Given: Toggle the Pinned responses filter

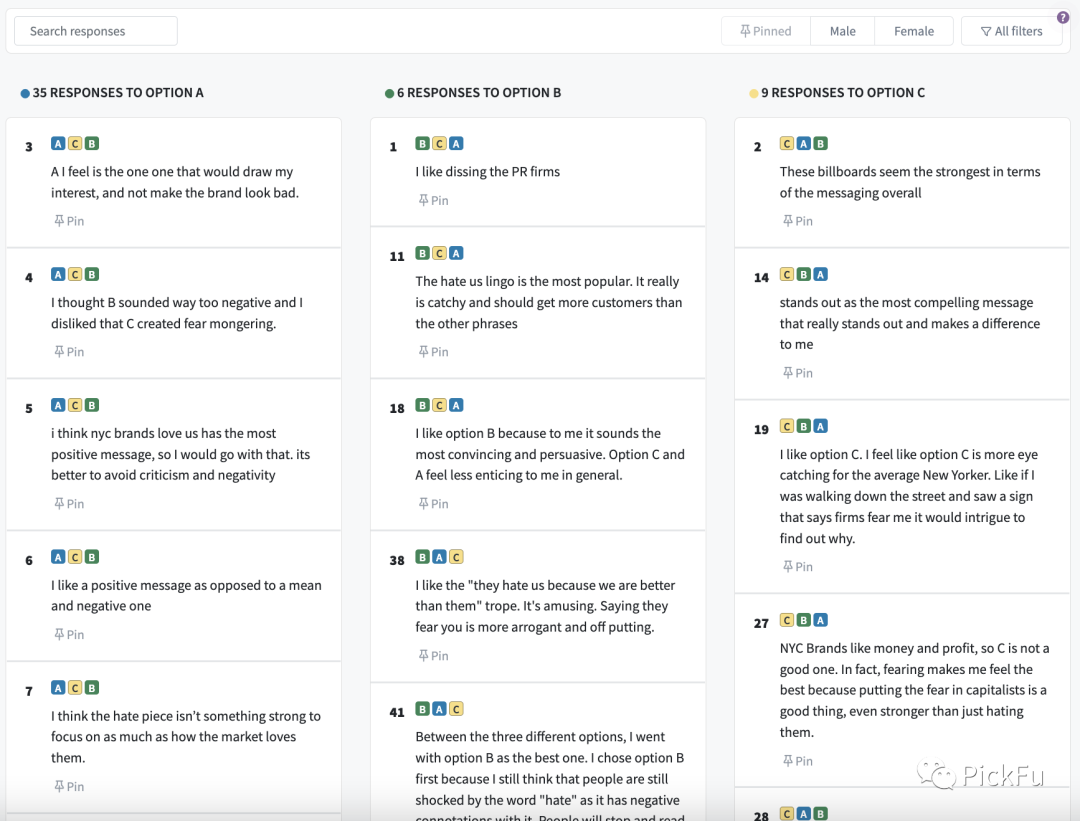Looking at the screenshot, I should [765, 31].
